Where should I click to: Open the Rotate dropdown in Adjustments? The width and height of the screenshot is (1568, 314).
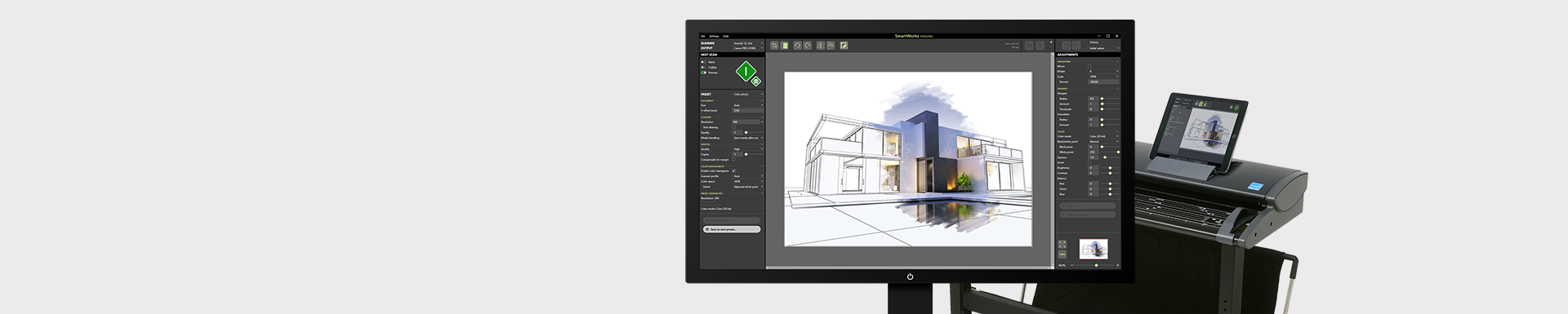[x=1103, y=71]
